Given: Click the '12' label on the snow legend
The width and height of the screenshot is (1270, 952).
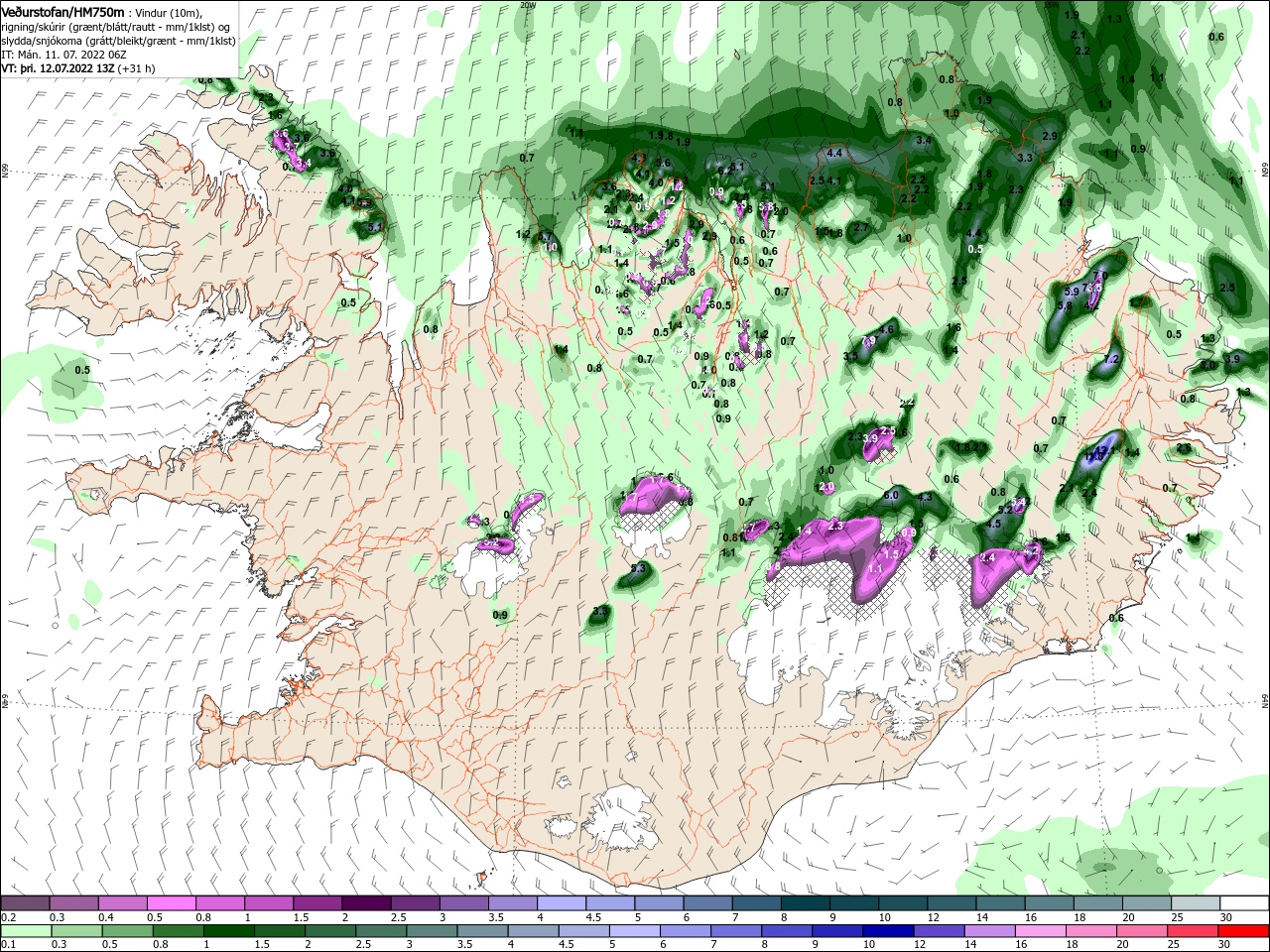Looking at the screenshot, I should click(932, 918).
